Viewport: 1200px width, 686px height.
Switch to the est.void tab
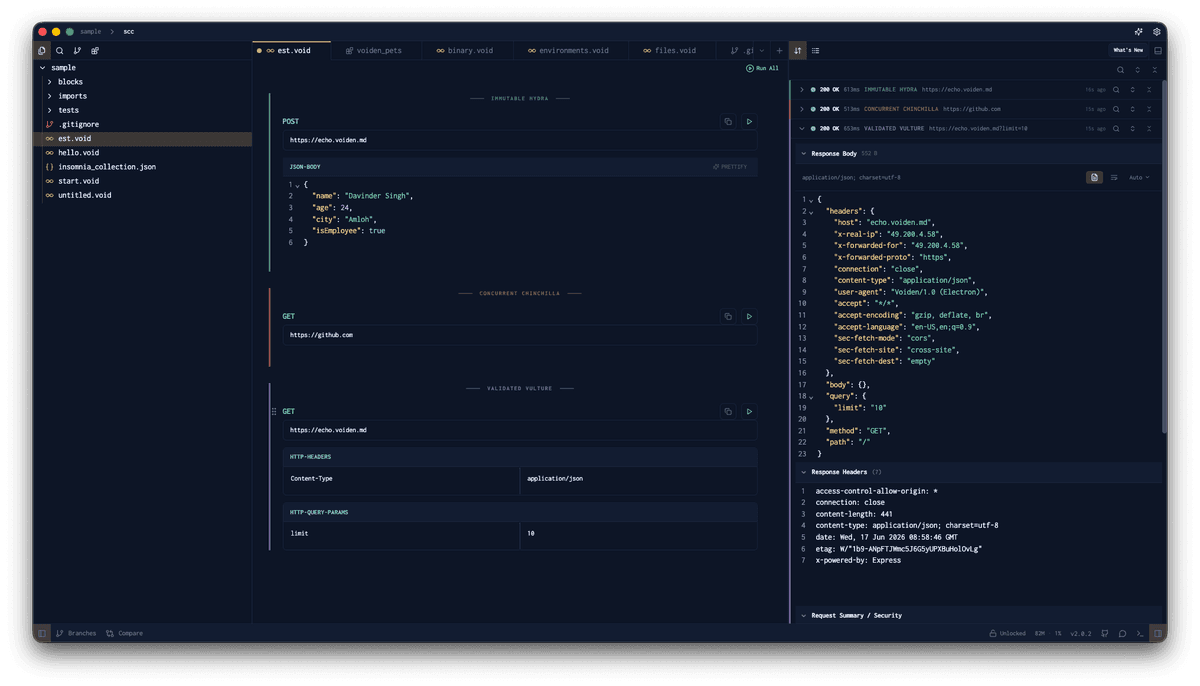click(289, 50)
